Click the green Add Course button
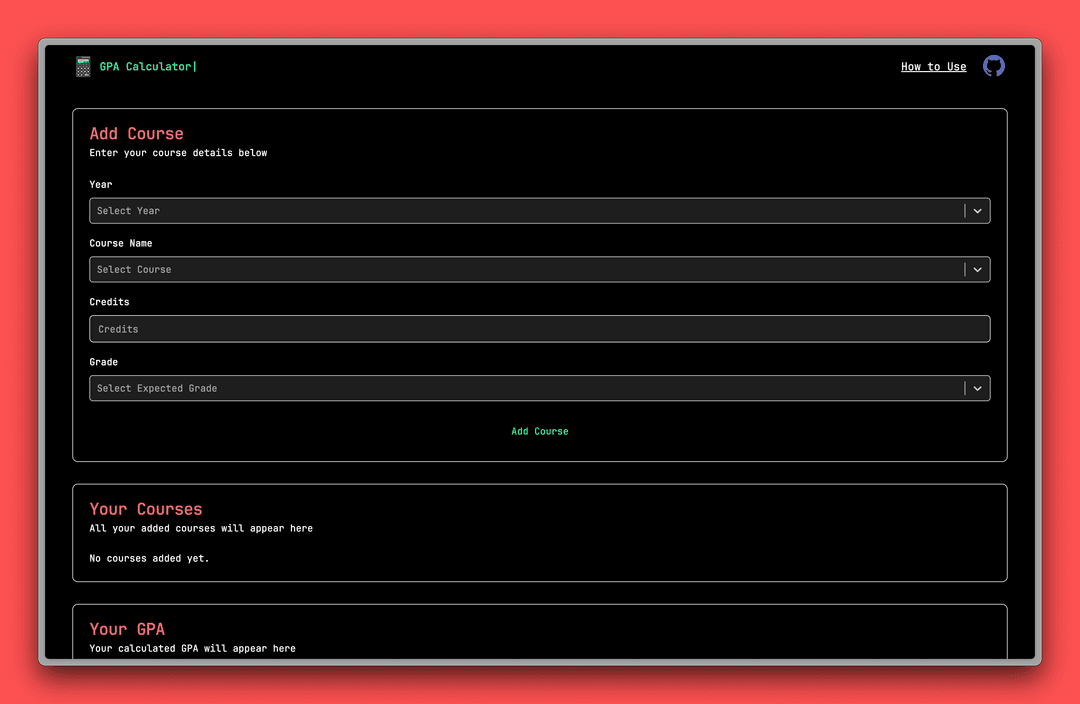Image resolution: width=1080 pixels, height=704 pixels. (x=539, y=431)
